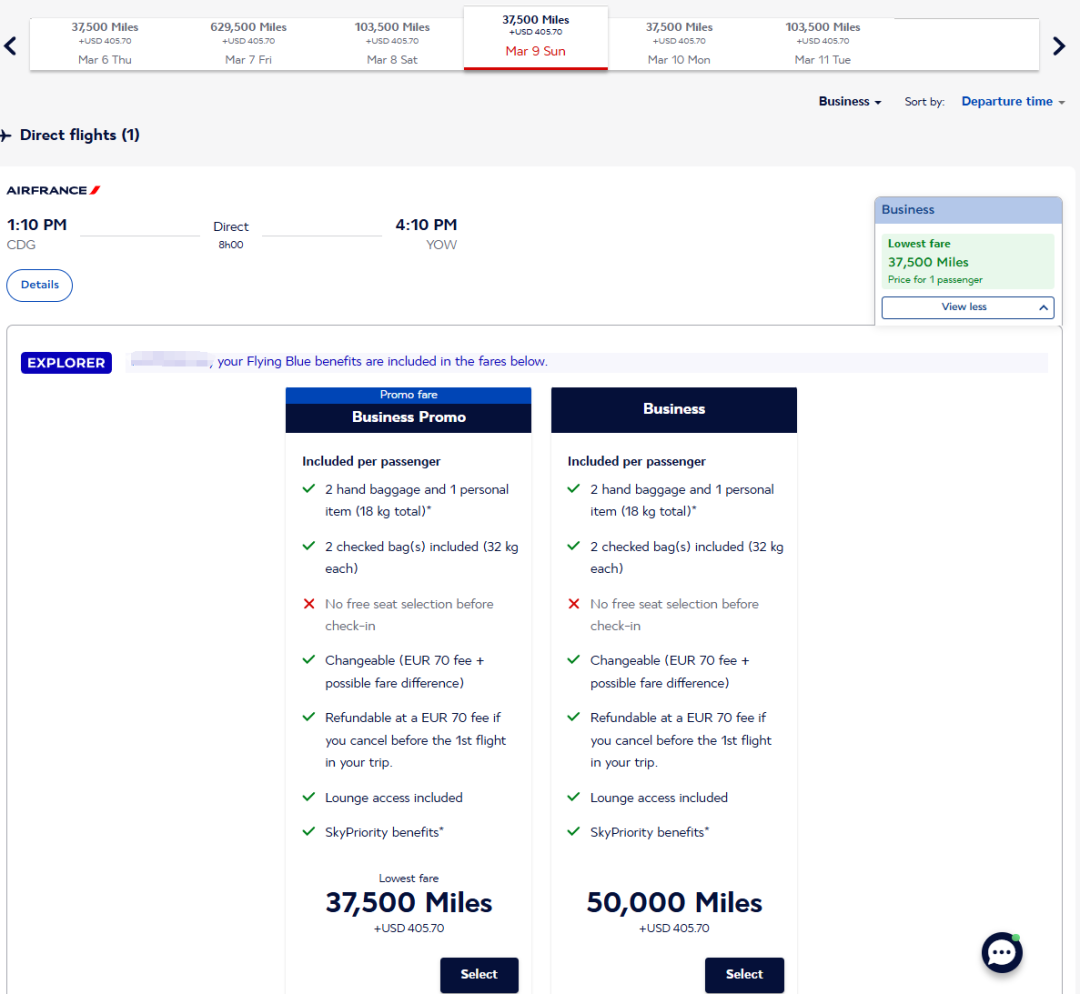Select the Business Promo 37,500 Miles fare
This screenshot has width=1080, height=994.
[479, 974]
